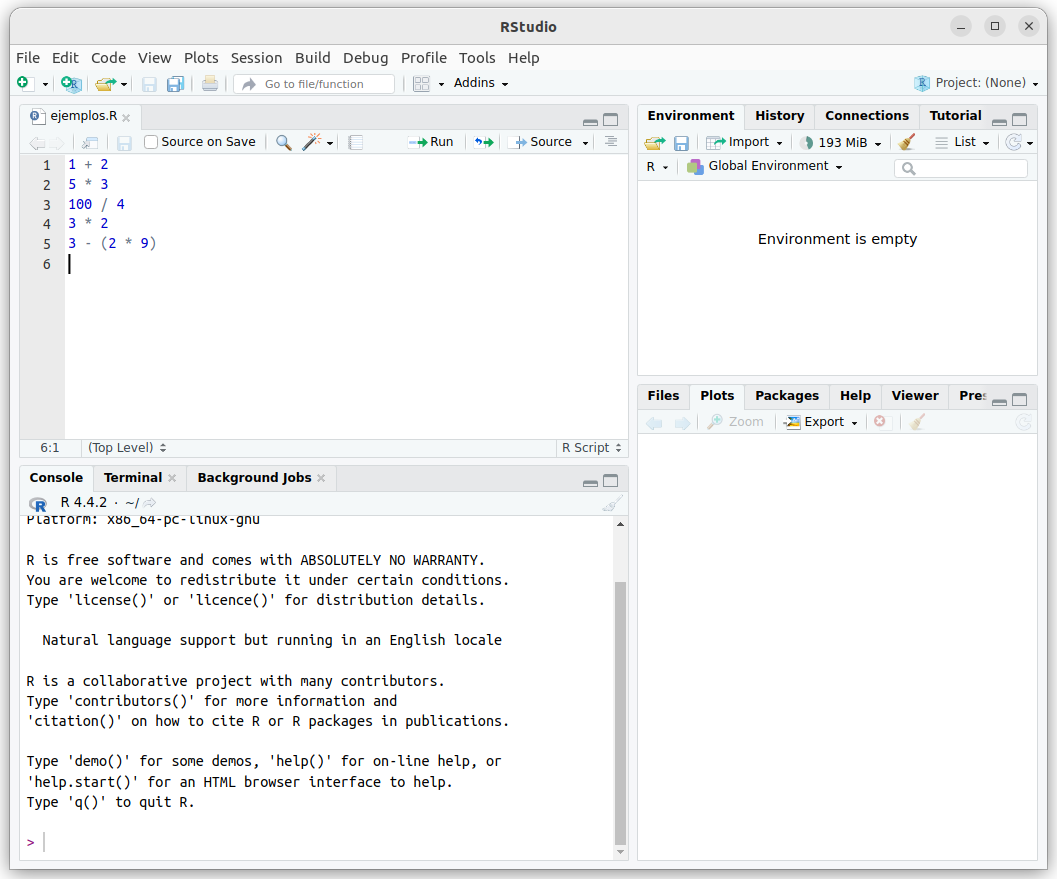Clear environment objects with broom
The width and height of the screenshot is (1057, 879).
pos(907,142)
